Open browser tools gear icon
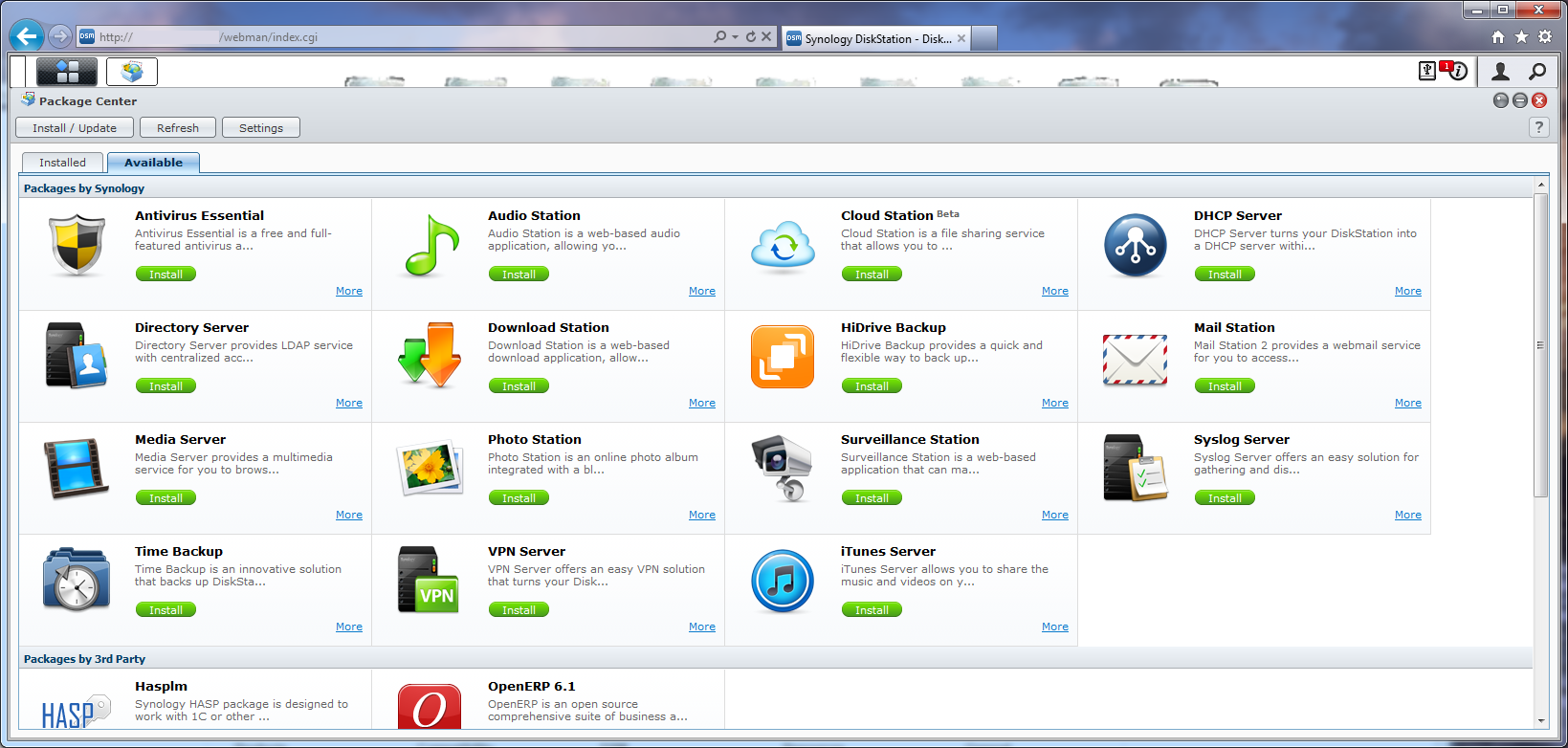Viewport: 1568px width, 748px height. [x=1545, y=36]
